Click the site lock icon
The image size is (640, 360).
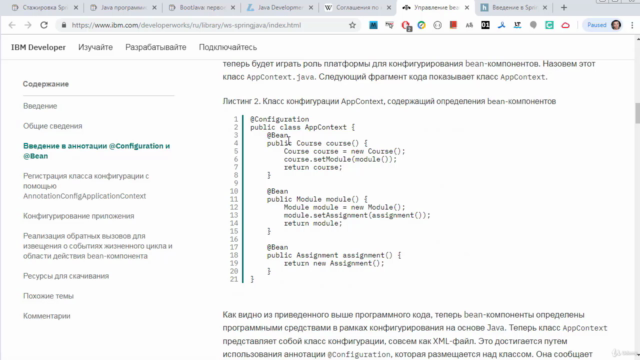click(x=64, y=25)
